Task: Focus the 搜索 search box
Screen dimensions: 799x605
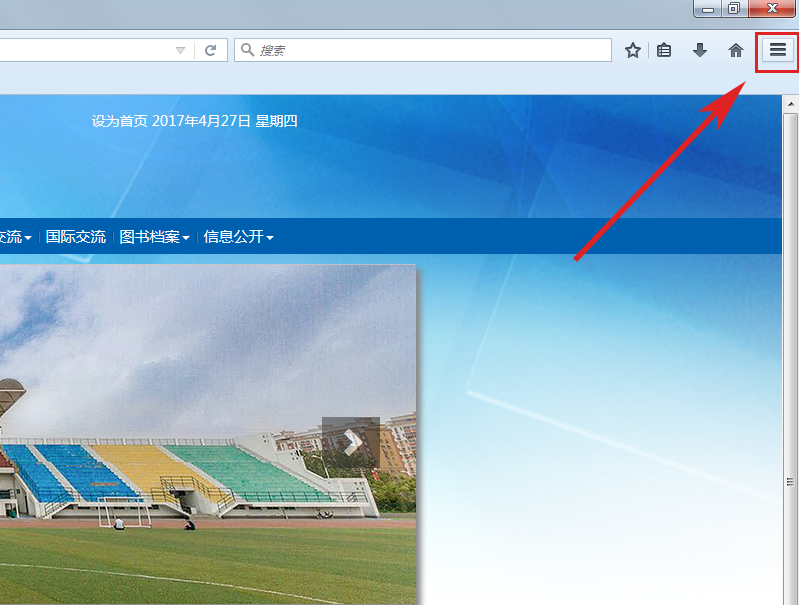Action: [430, 50]
